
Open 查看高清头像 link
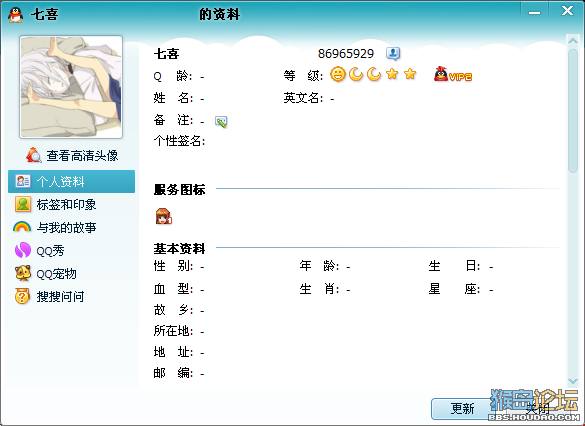click(x=82, y=156)
